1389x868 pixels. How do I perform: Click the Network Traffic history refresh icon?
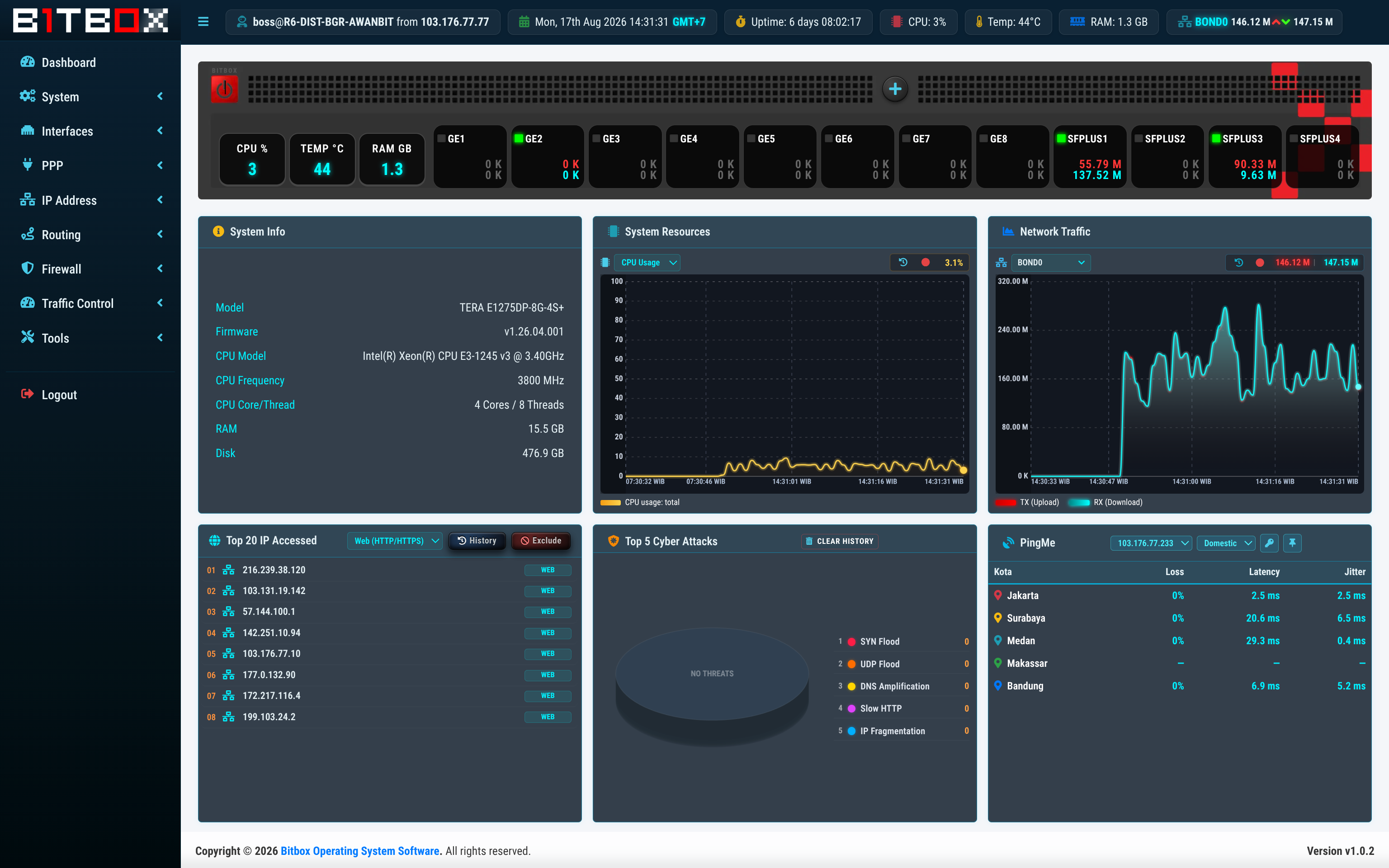pyautogui.click(x=1238, y=262)
